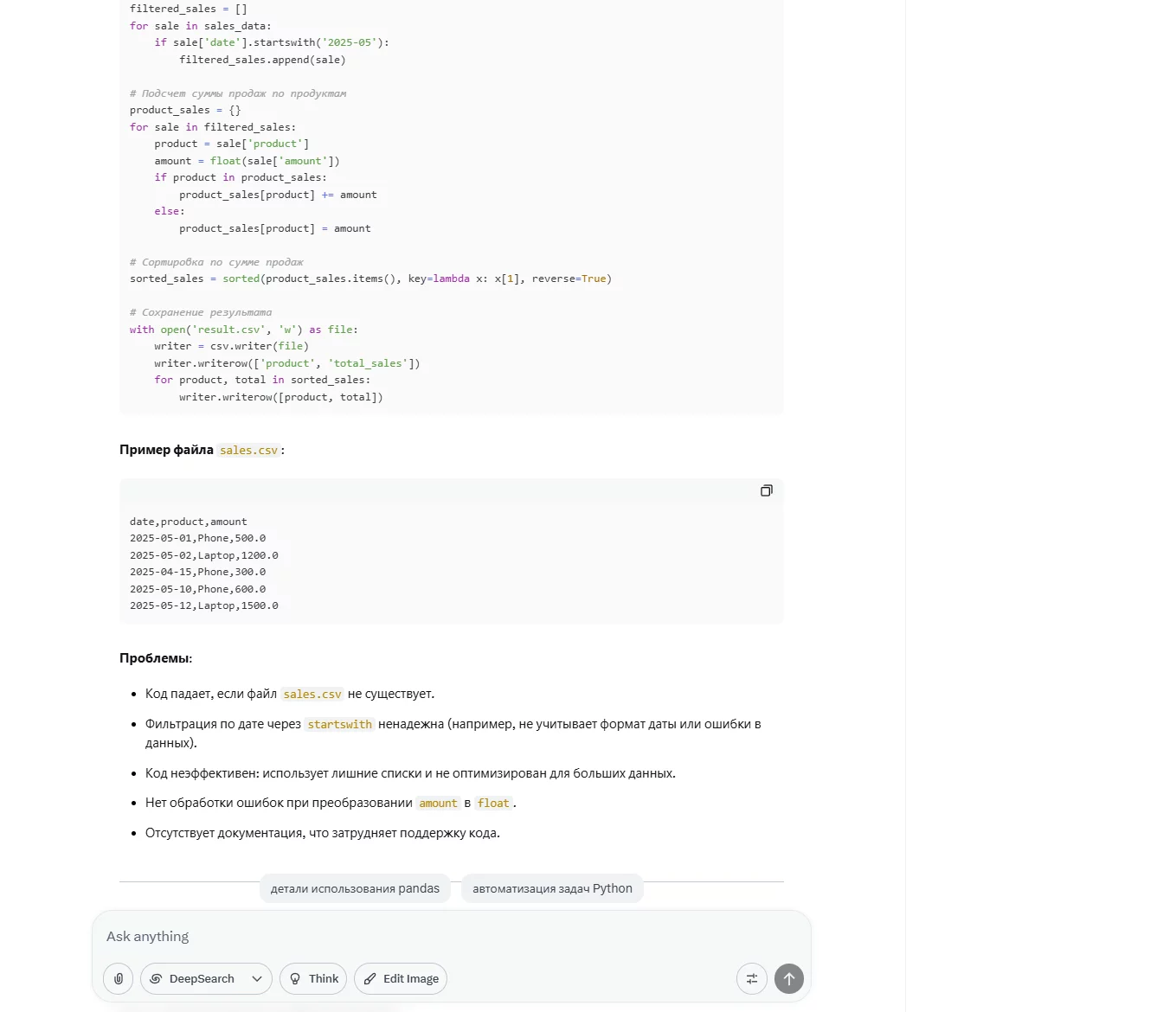Click the pencil icon on Edit Image
Viewport: 1176px width, 1012px height.
(370, 979)
